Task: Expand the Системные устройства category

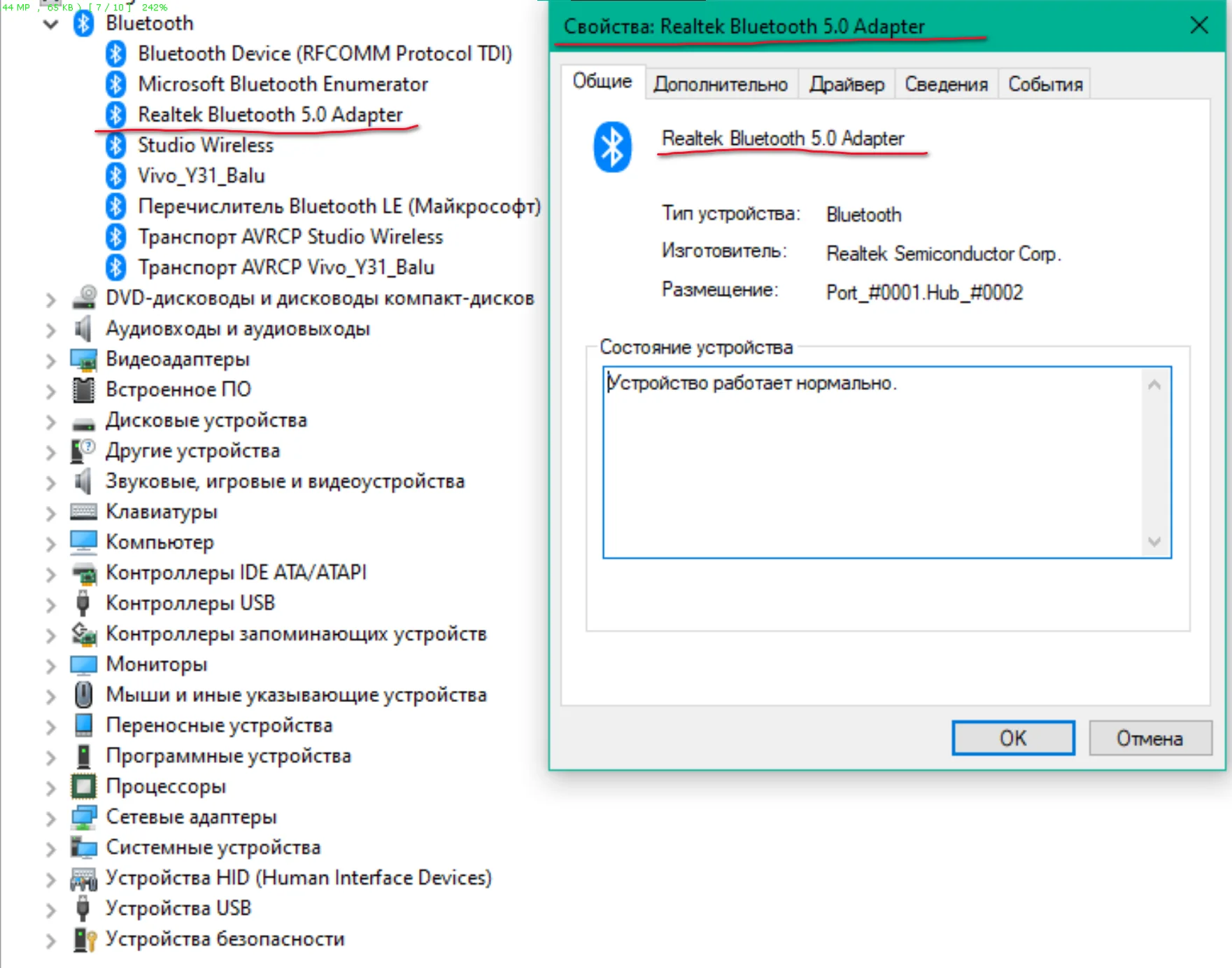Action: [x=51, y=849]
